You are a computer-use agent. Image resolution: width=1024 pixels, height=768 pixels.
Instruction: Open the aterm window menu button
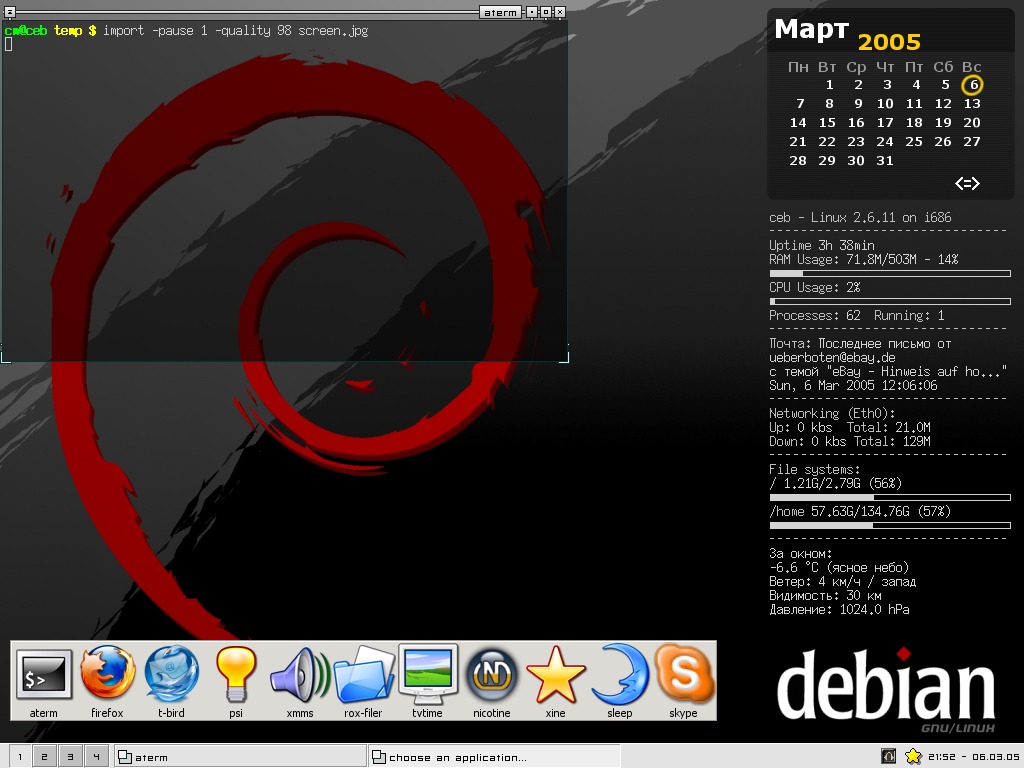coord(10,12)
